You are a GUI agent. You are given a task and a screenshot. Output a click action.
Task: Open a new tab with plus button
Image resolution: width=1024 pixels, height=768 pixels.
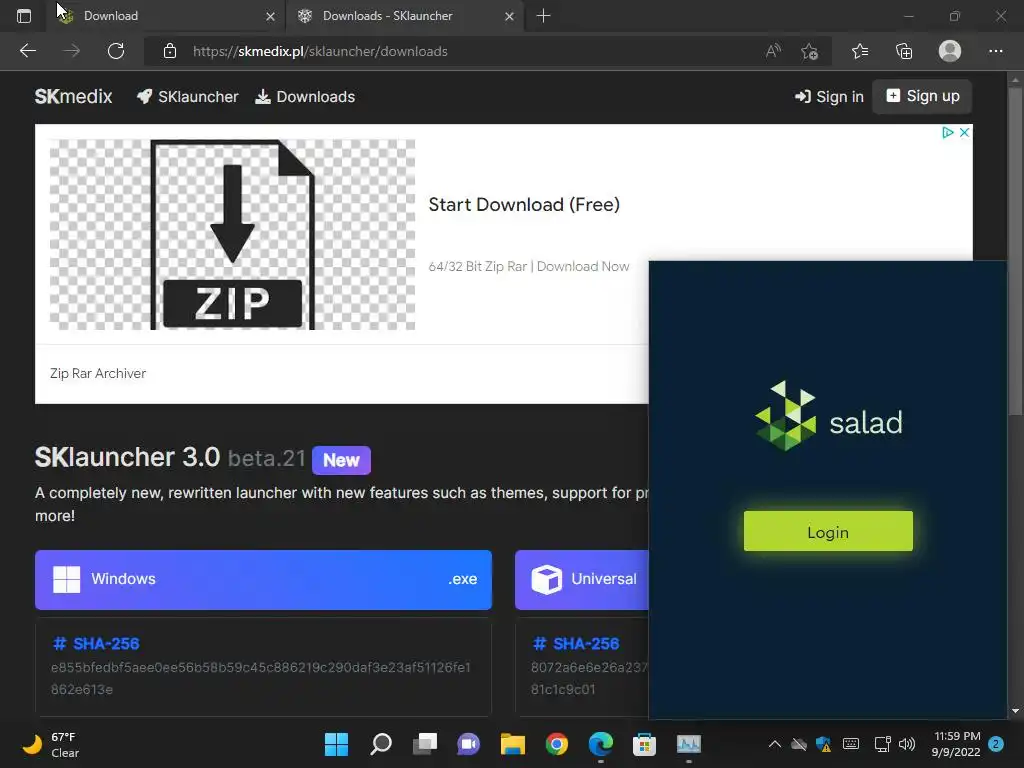click(x=543, y=16)
